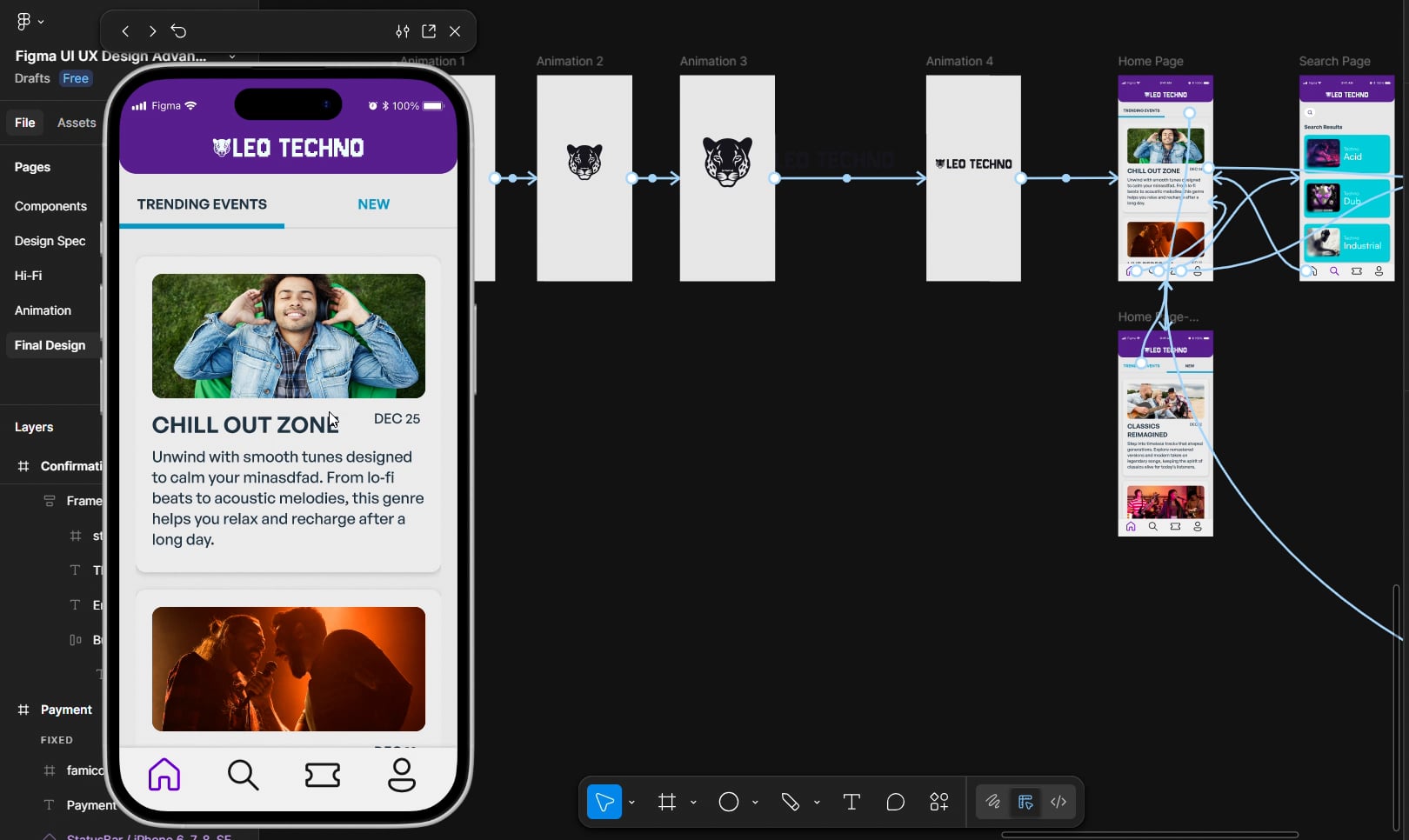Select the Comment tool

[x=896, y=802]
